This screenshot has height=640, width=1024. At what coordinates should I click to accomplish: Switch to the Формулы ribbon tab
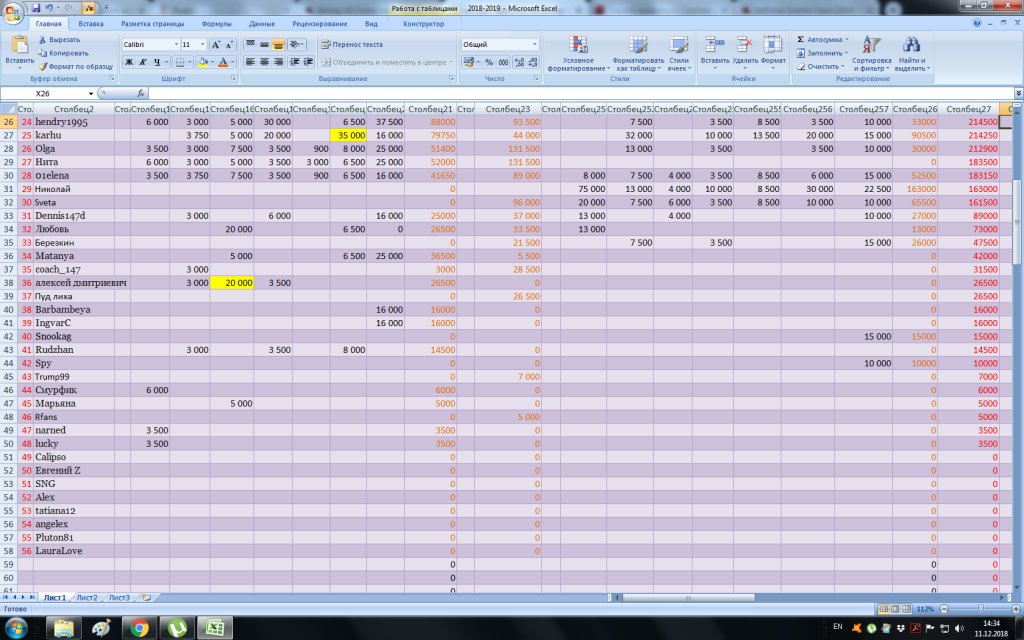pos(216,22)
